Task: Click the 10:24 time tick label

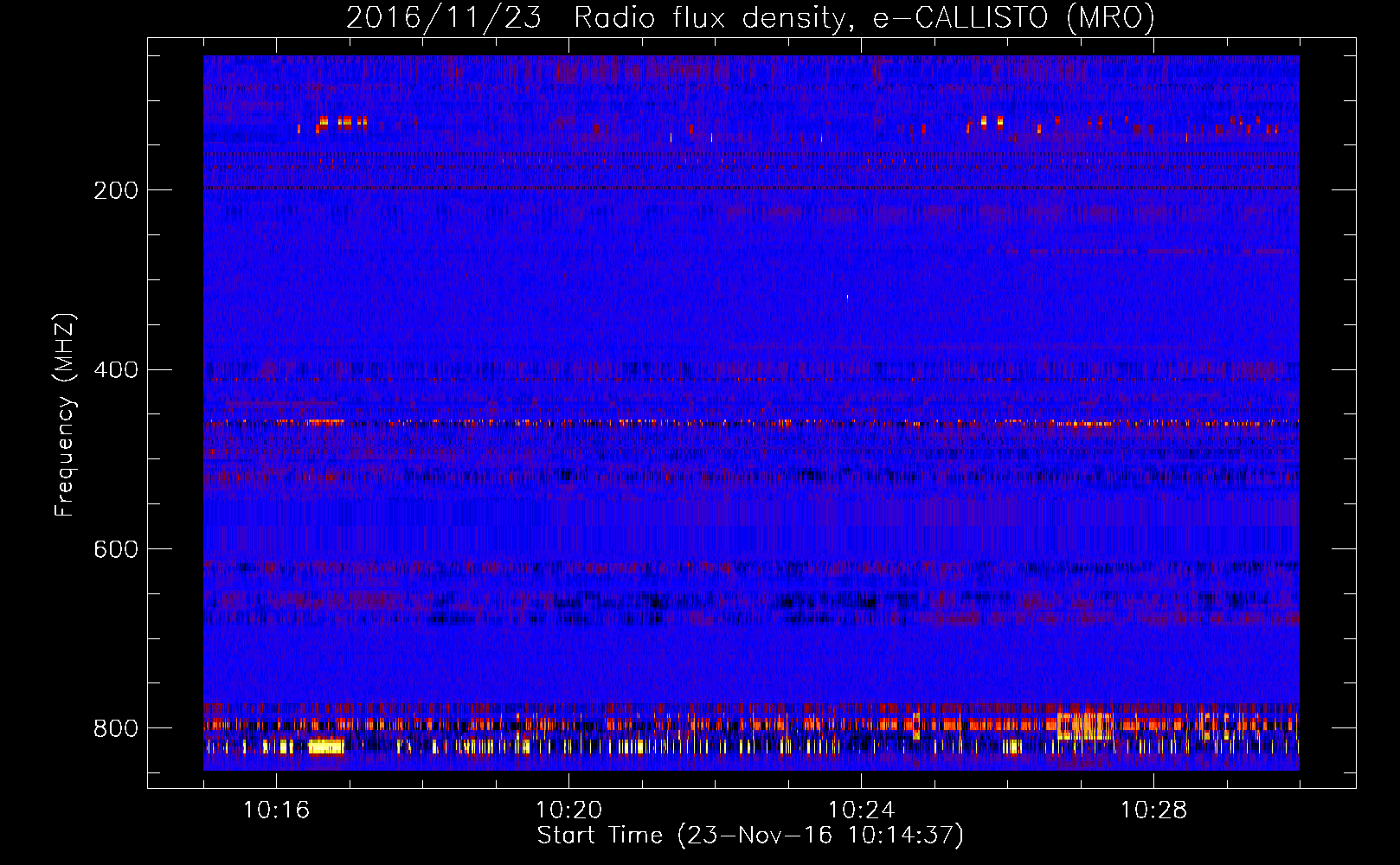Action: click(861, 811)
